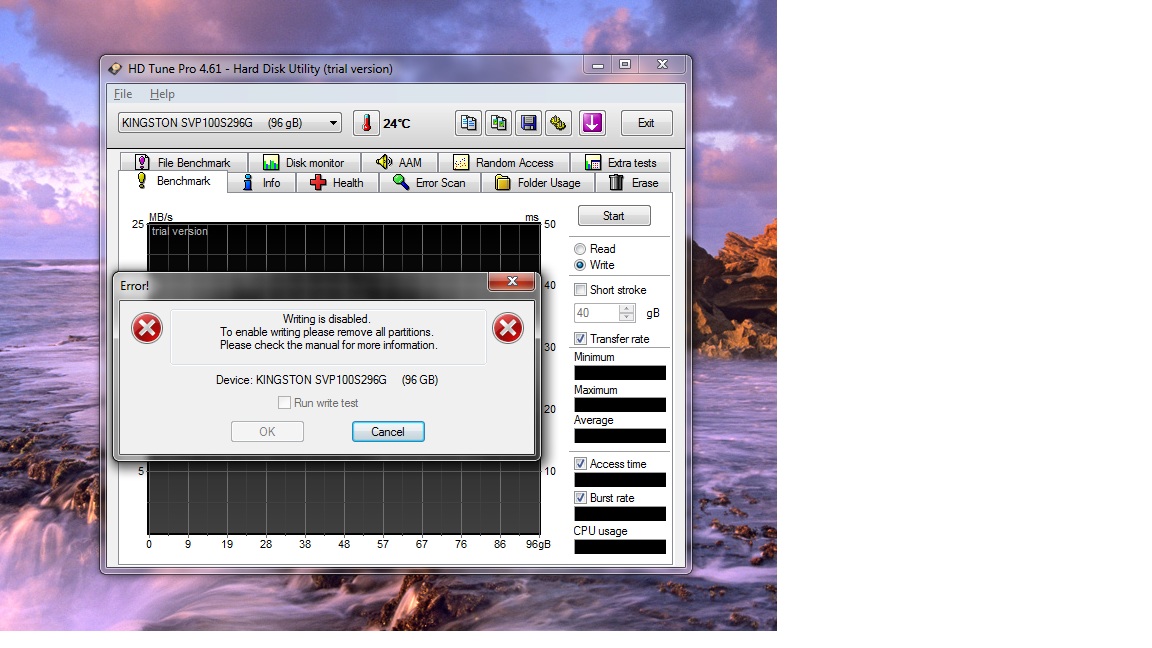The image size is (1152, 648).
Task: Toggle the Access time checkbox
Action: 580,464
